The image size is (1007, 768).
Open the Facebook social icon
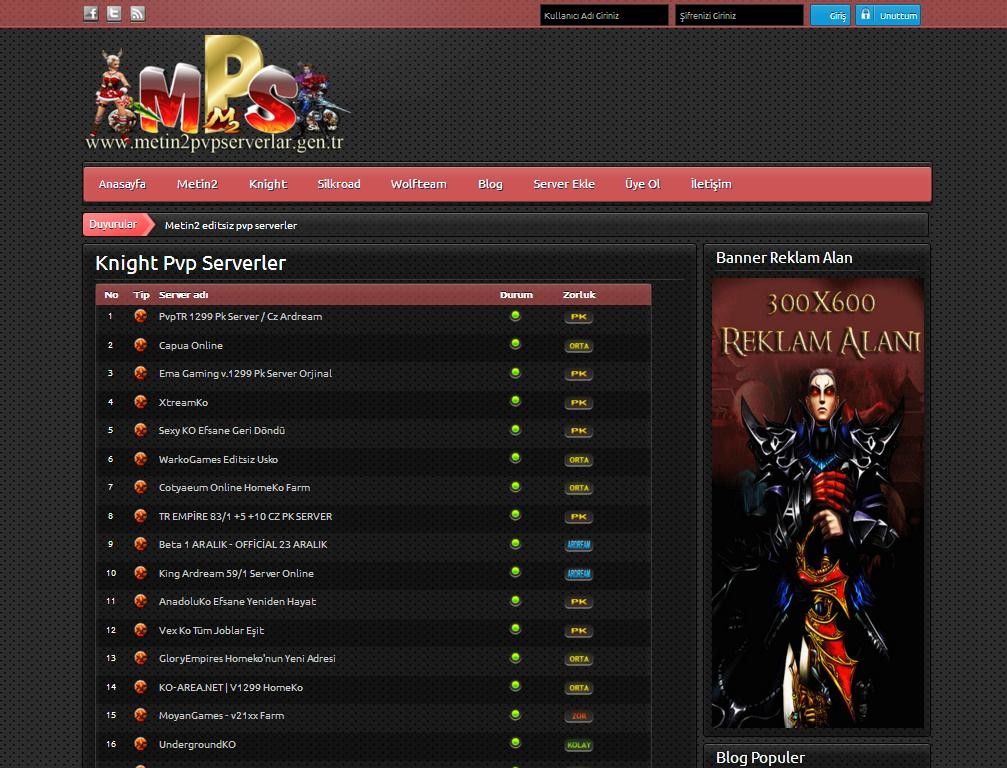pyautogui.click(x=91, y=13)
